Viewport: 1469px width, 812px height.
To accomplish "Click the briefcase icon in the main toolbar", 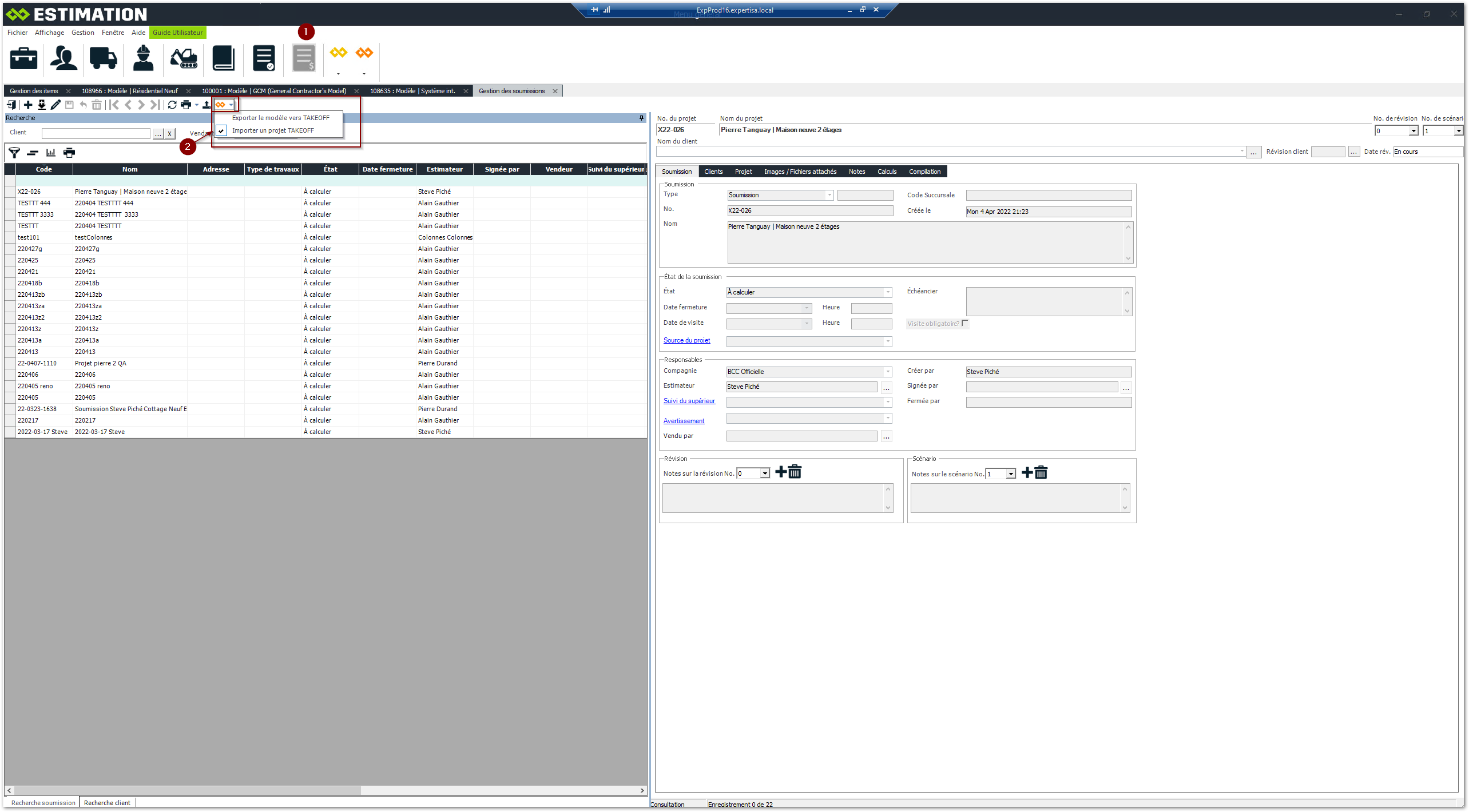I will (x=23, y=58).
